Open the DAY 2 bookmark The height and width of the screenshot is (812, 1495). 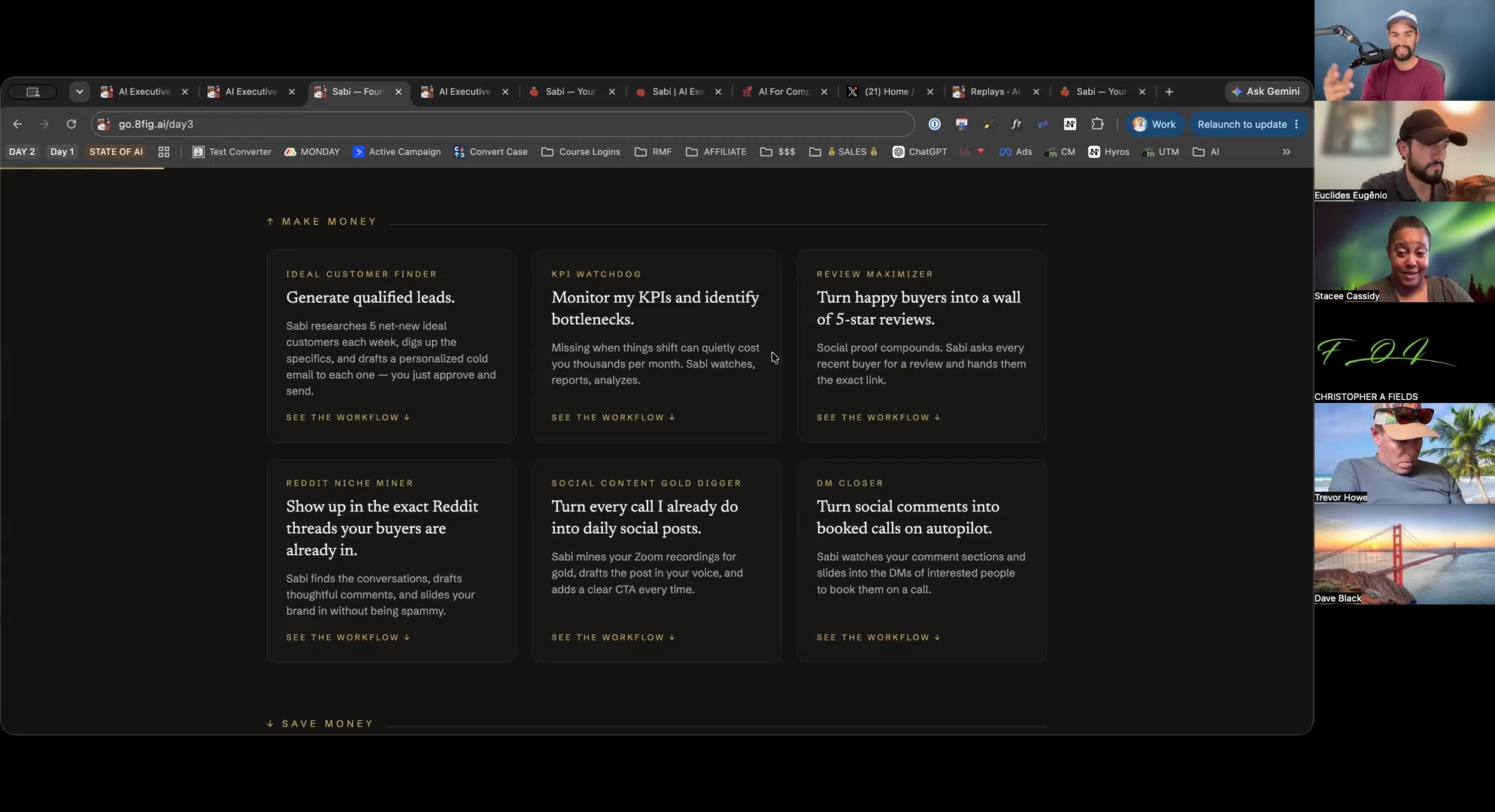point(22,152)
